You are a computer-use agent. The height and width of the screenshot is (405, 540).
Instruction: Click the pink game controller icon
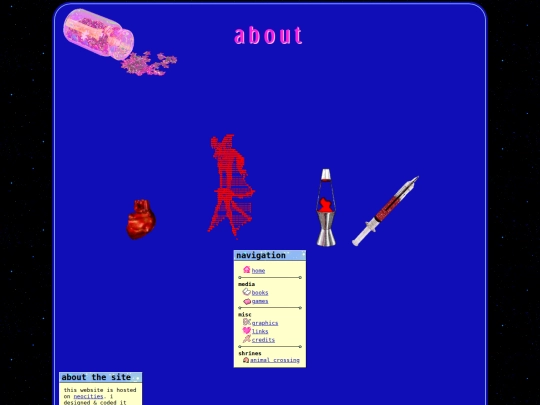(247, 301)
